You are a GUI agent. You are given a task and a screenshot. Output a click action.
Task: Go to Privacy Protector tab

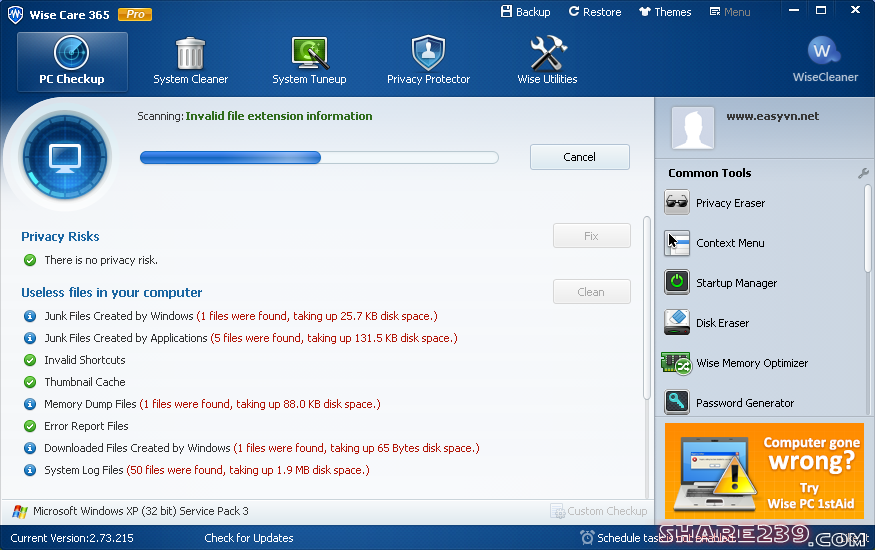pyautogui.click(x=428, y=61)
